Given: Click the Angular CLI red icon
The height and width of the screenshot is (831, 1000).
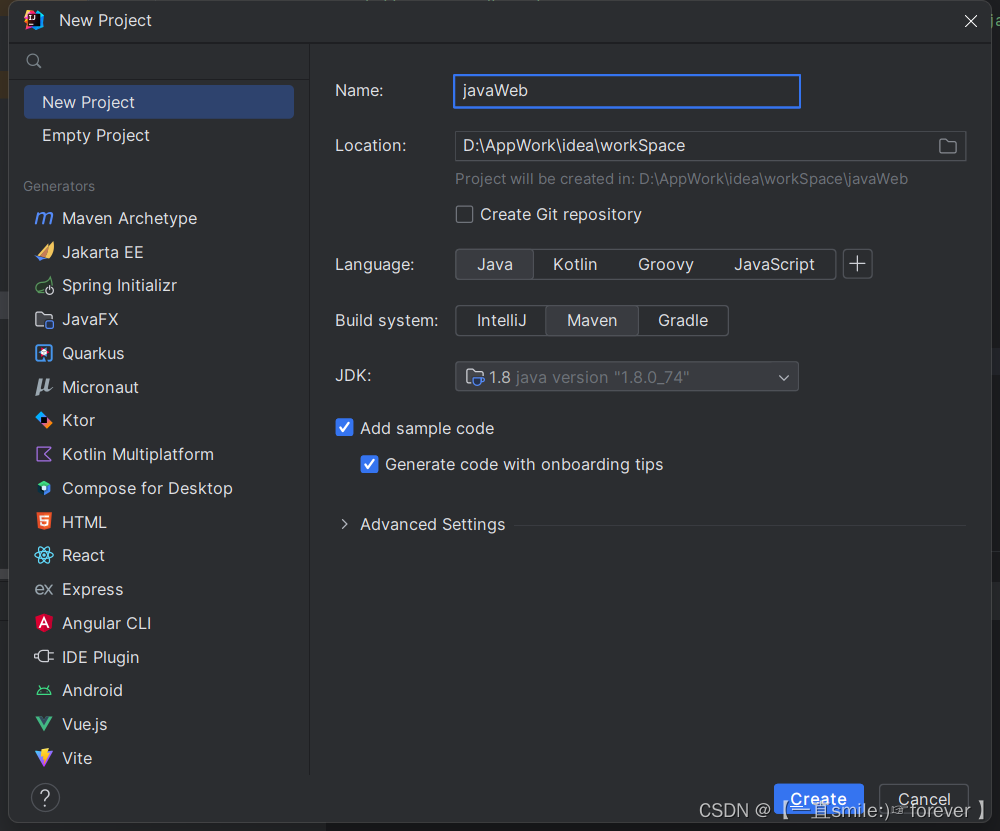Looking at the screenshot, I should point(44,622).
